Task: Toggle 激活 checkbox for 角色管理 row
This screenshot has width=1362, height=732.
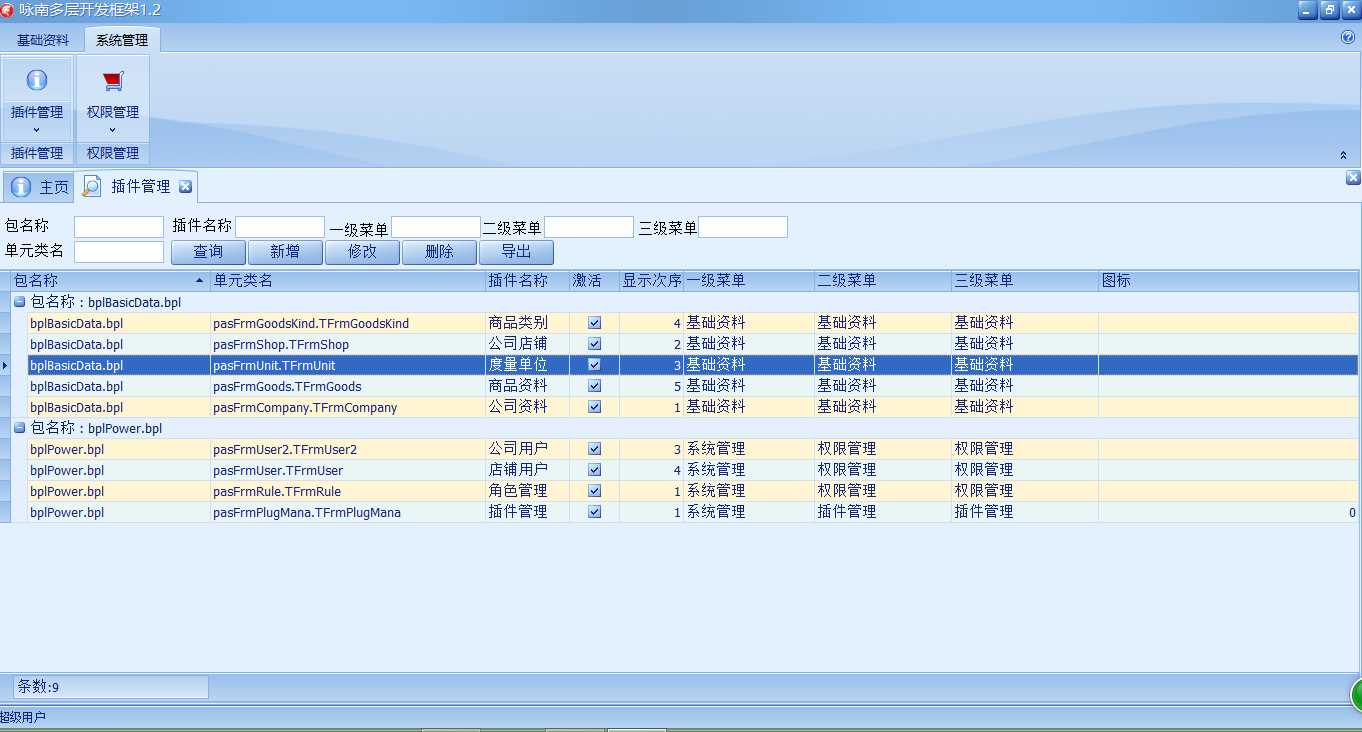Action: 594,491
